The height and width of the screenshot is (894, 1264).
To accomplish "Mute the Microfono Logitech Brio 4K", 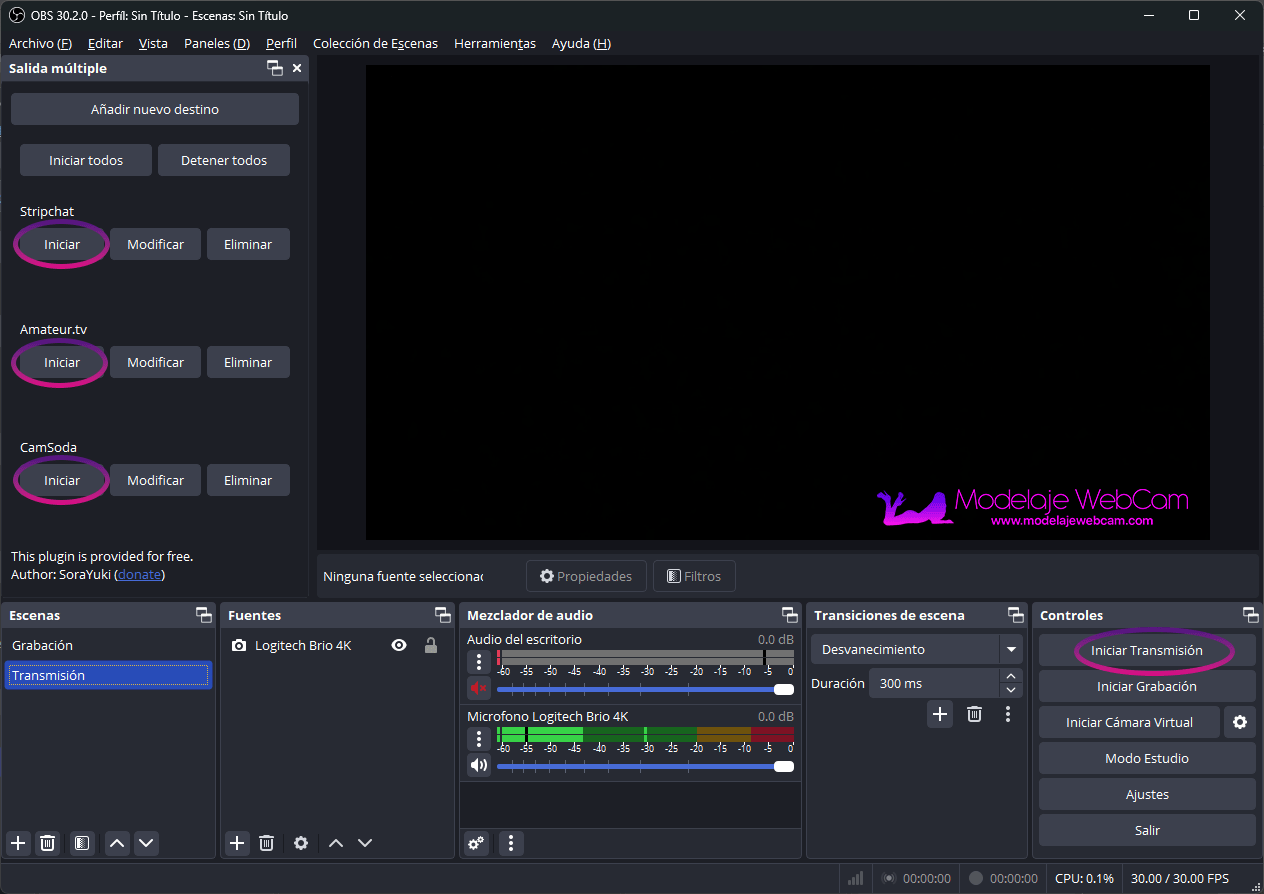I will point(479,766).
